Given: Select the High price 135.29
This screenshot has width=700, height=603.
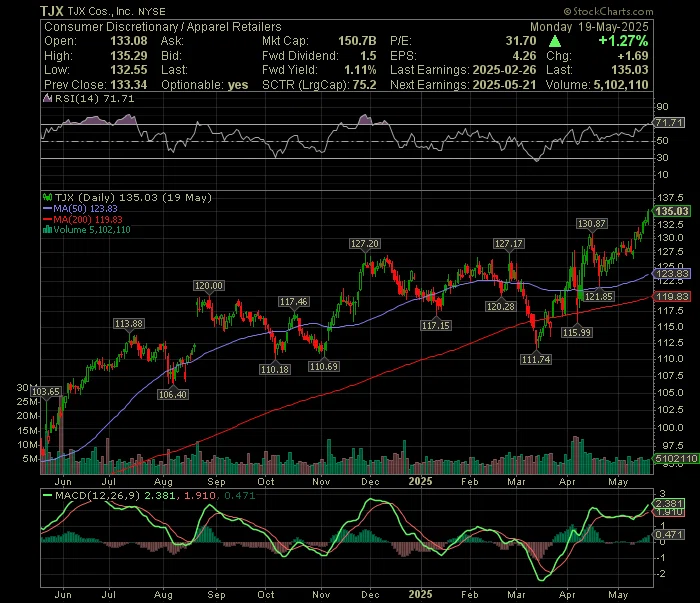Looking at the screenshot, I should click(x=129, y=56).
